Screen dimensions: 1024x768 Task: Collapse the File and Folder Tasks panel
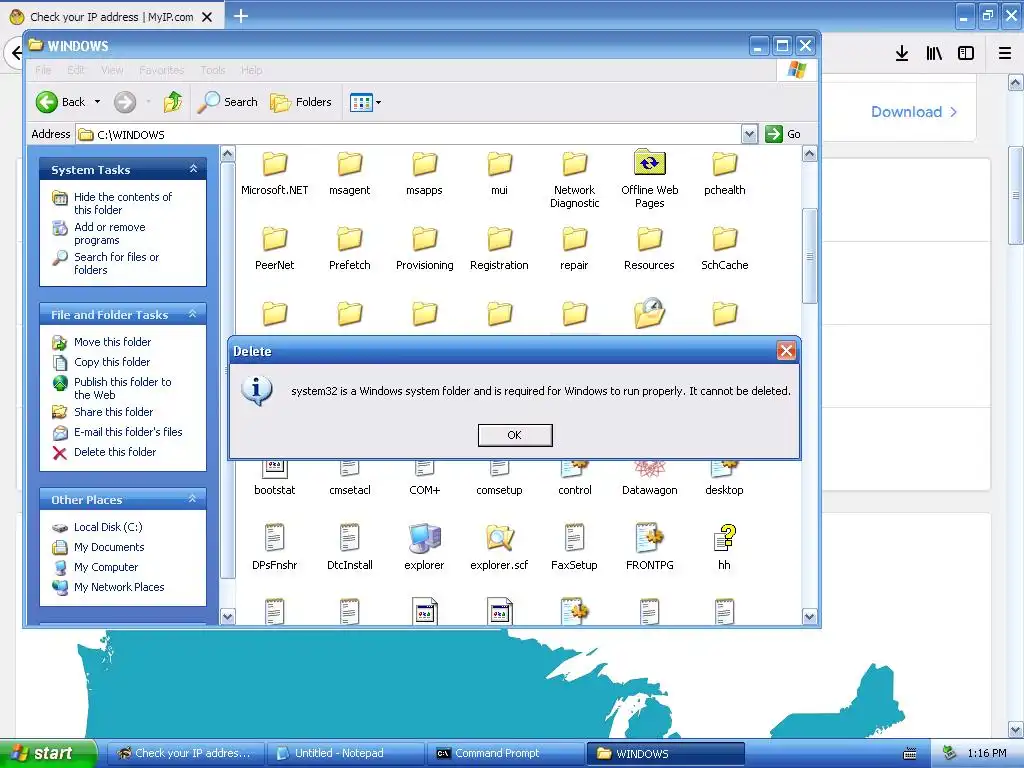(193, 314)
